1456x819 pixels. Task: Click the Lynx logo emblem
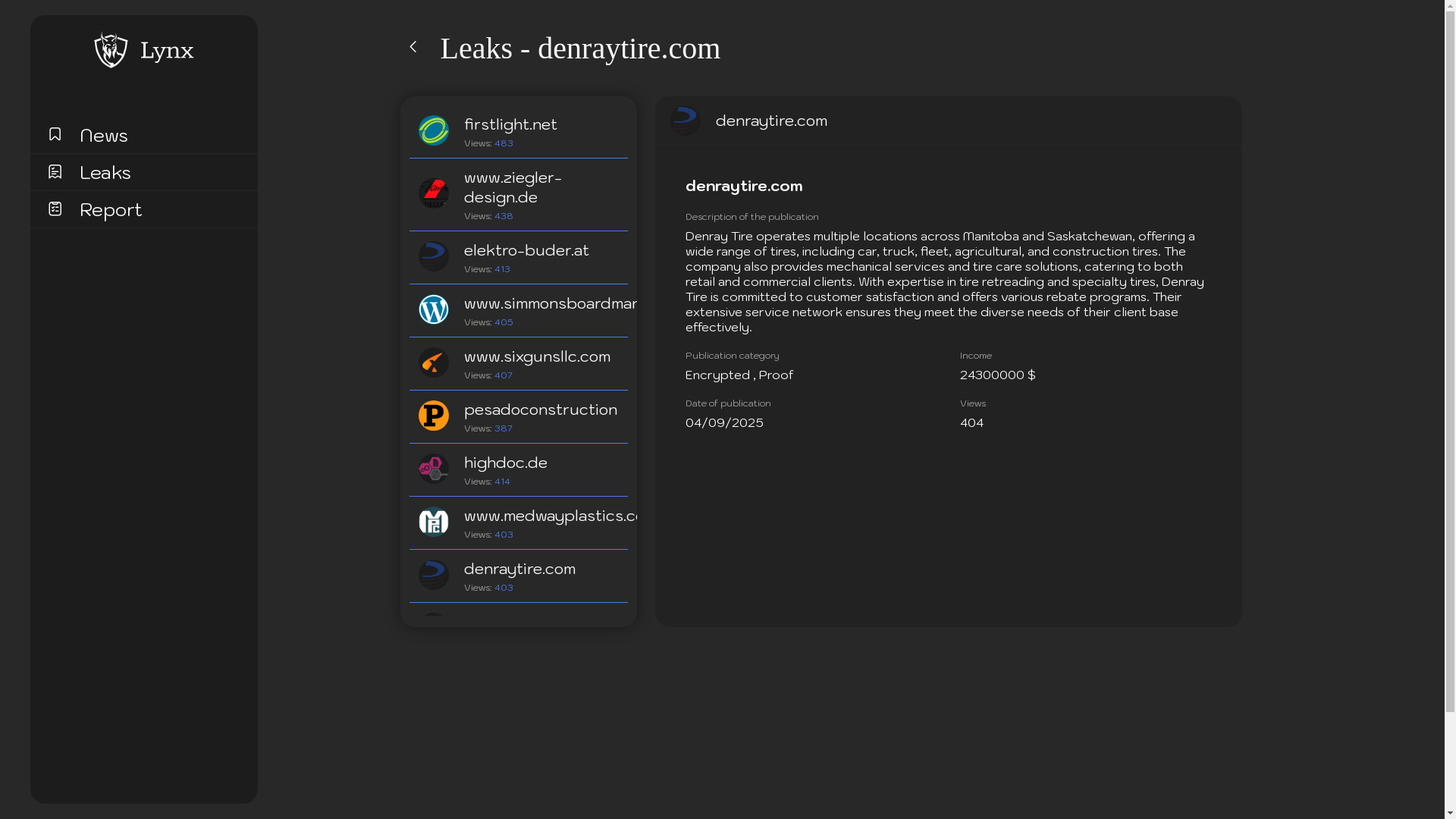[111, 49]
